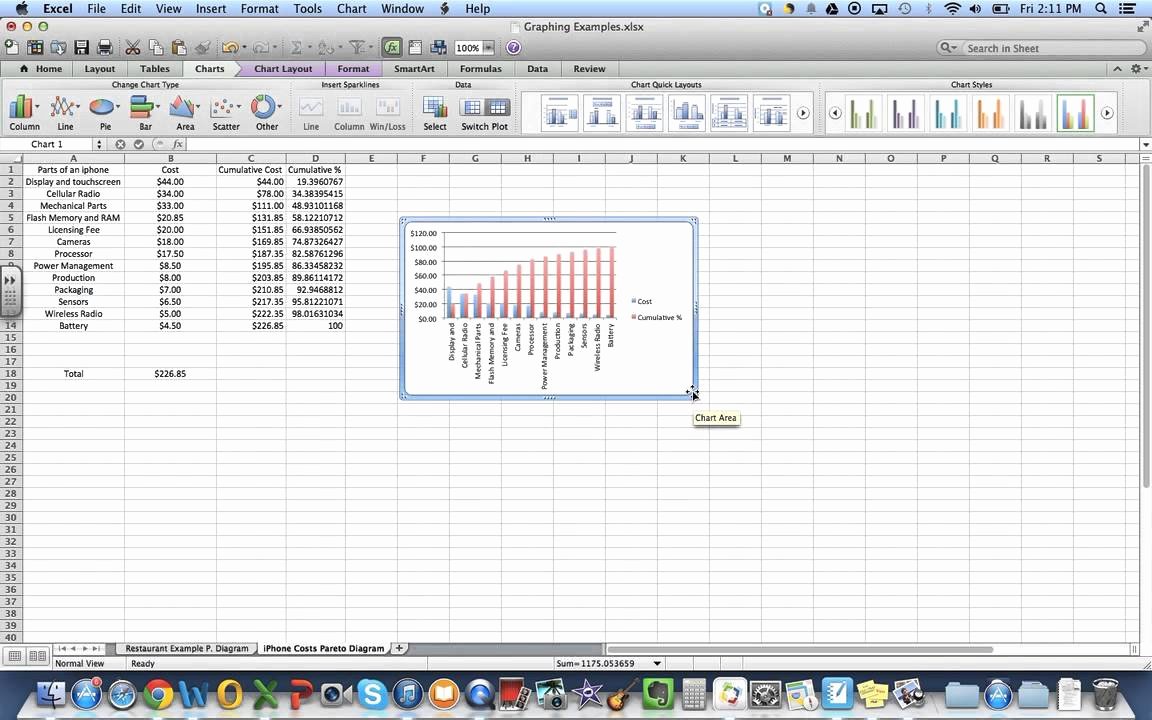The image size is (1152, 720).
Task: Open the Data ribbon tab
Action: pos(537,68)
